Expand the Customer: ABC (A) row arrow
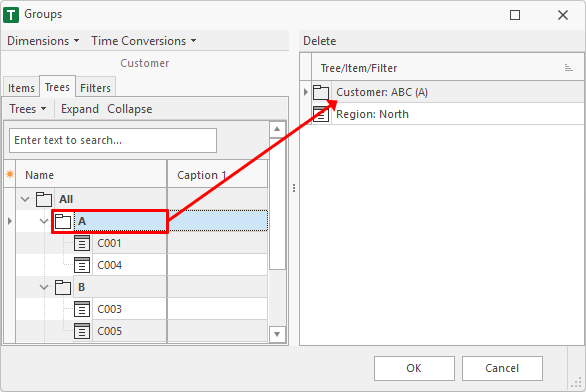Image resolution: width=586 pixels, height=392 pixels. (306, 92)
